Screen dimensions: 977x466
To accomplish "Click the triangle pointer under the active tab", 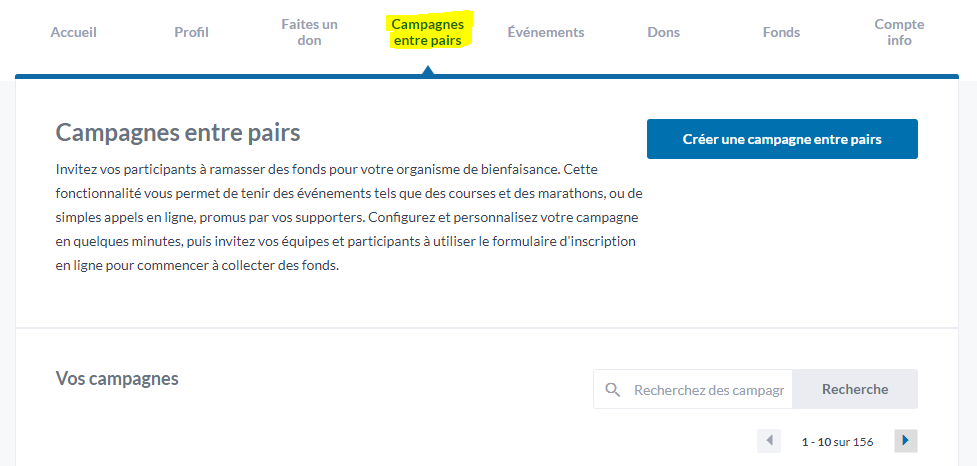I will pyautogui.click(x=428, y=70).
